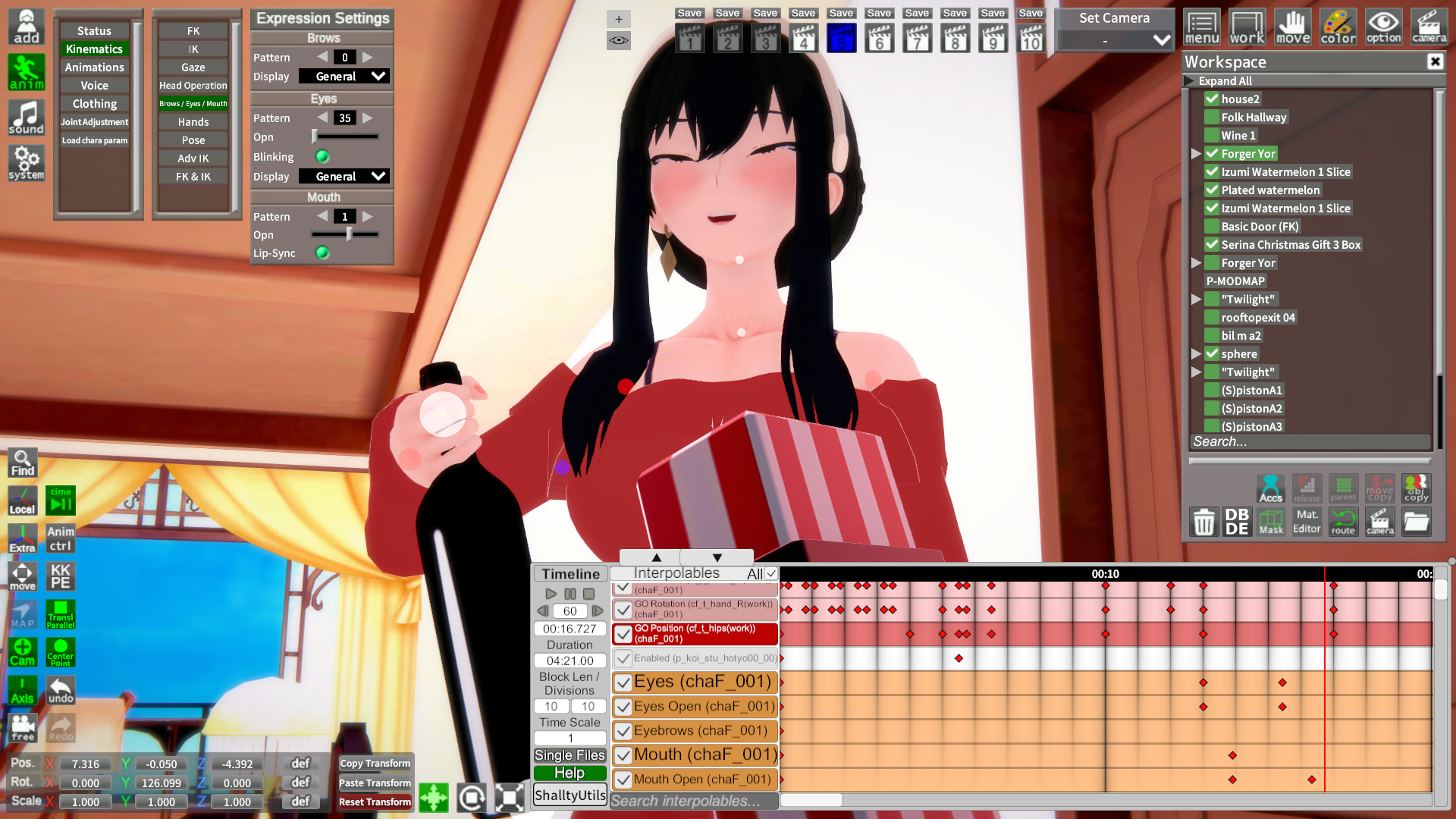
Task: Click the KKPE icon
Action: pos(61,576)
